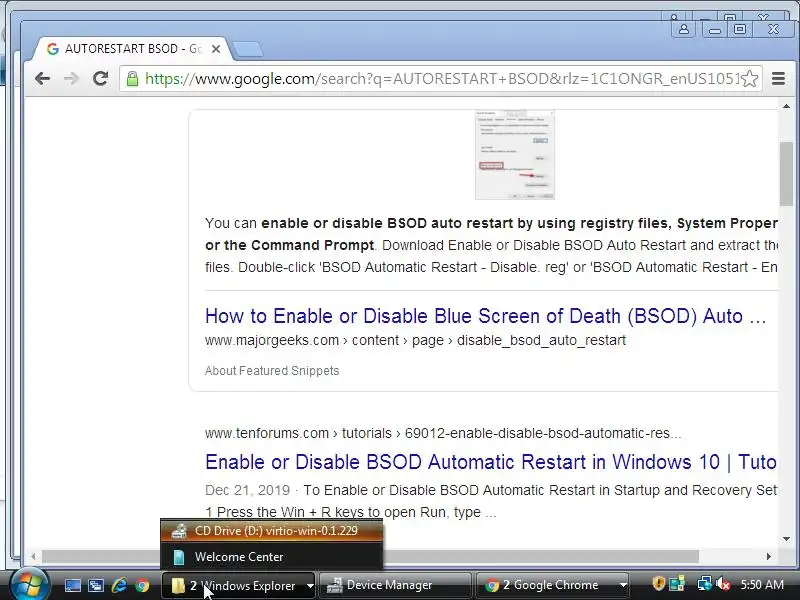Viewport: 800px width, 600px height.
Task: Open the security shield tray icon
Action: pyautogui.click(x=658, y=583)
